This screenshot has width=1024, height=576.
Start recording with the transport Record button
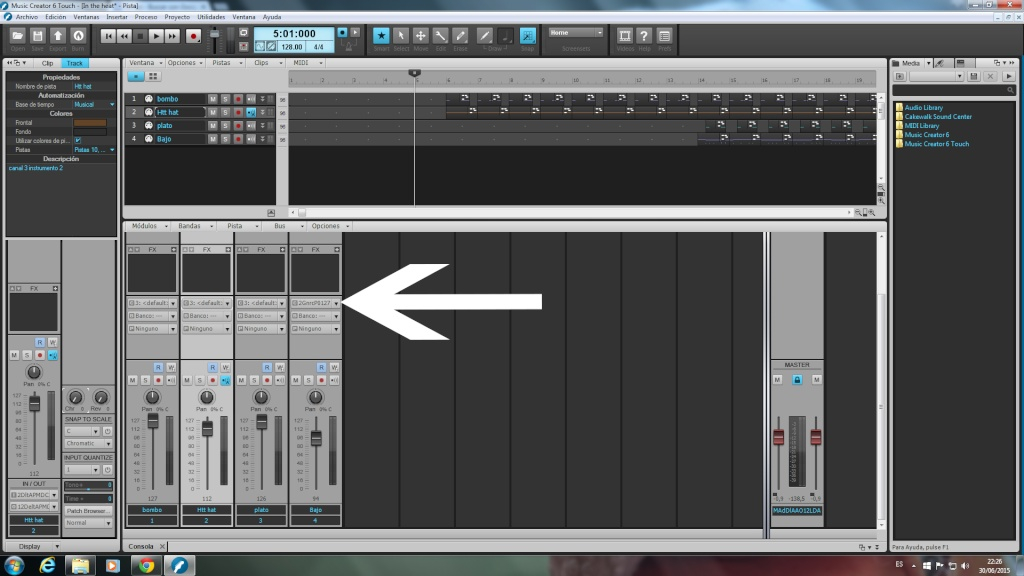[193, 36]
